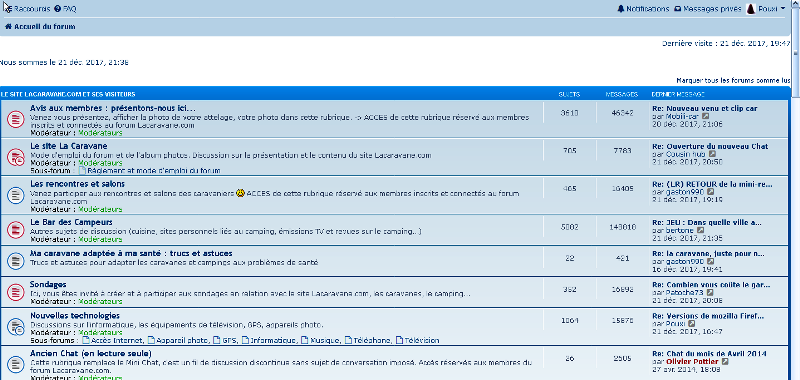Click Modérateurs link under Sondages
Screen dimensions: 800x380
(x=100, y=301)
